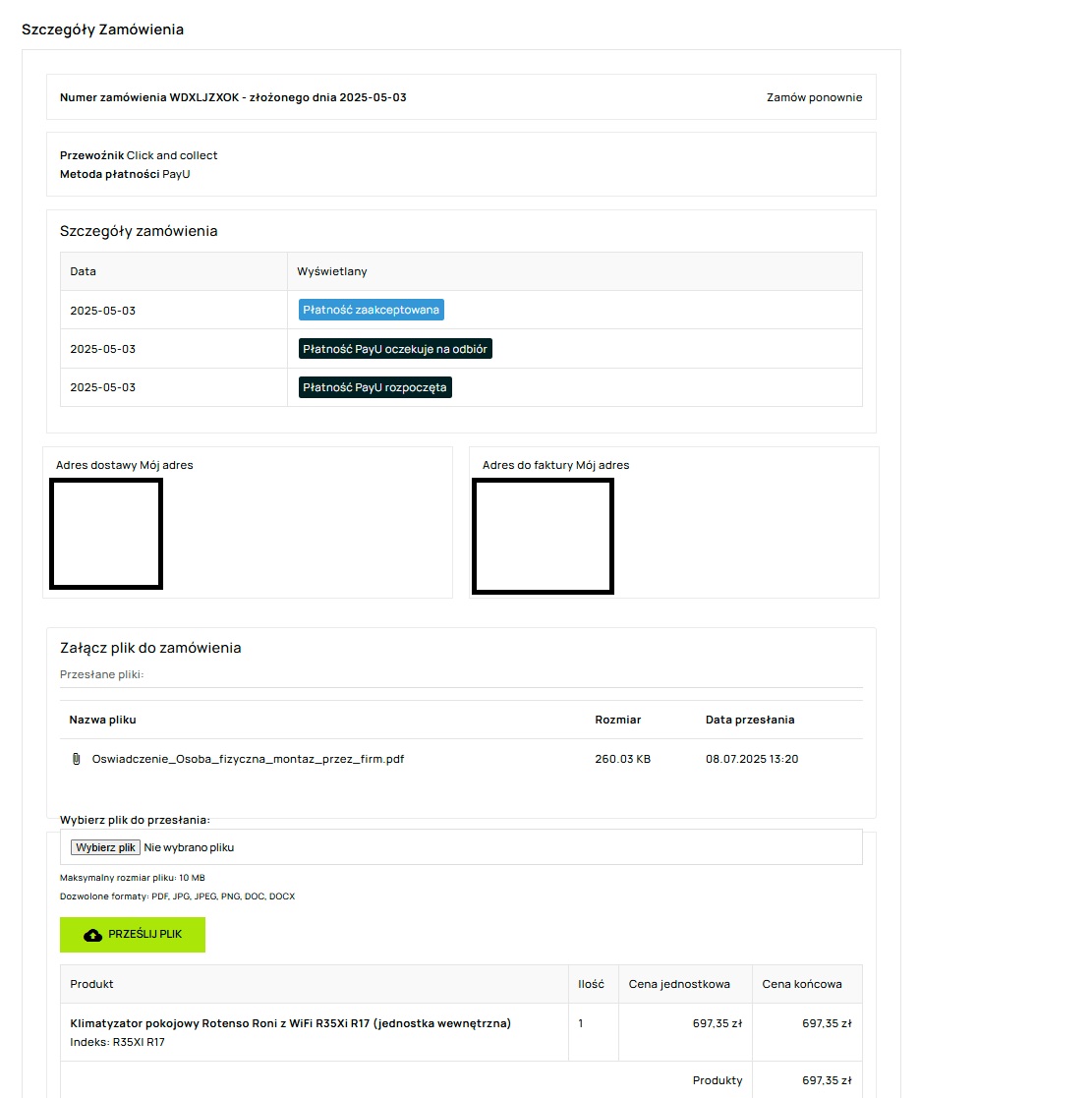Viewport: 1092px width, 1098px height.
Task: Click the Dozwolone formaty note
Action: 178,896
